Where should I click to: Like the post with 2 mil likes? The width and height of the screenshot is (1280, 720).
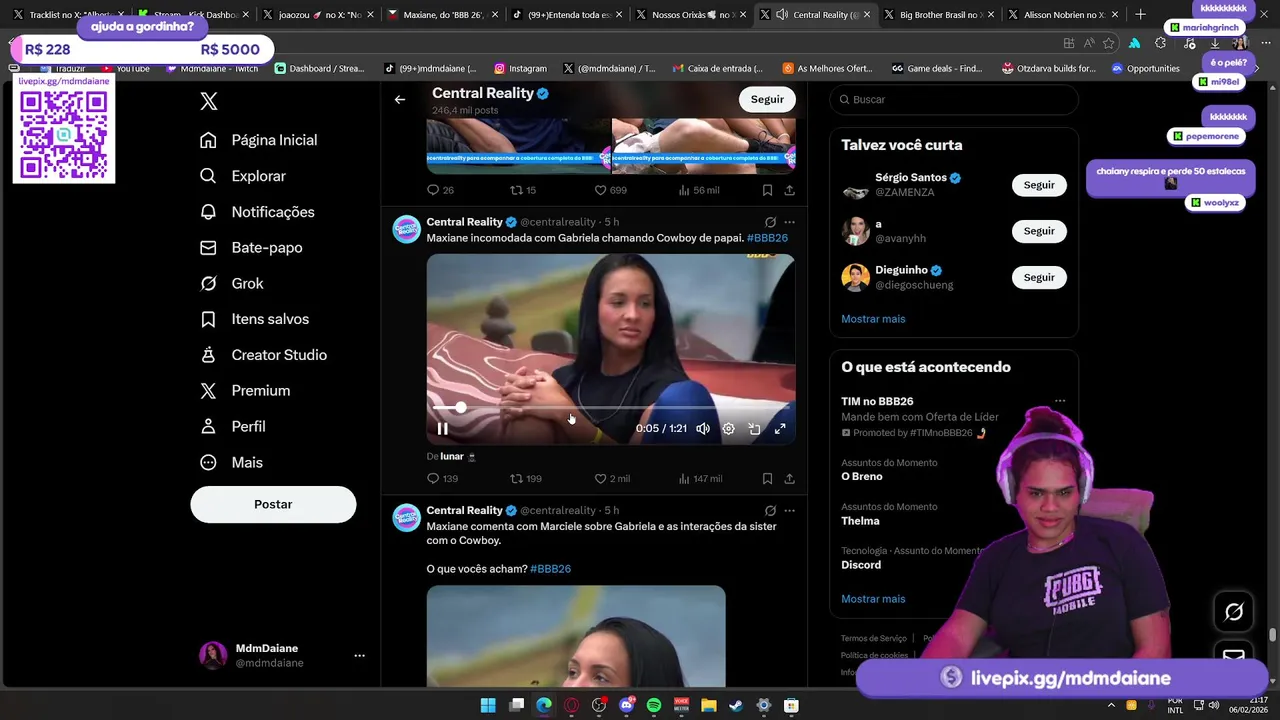[x=612, y=479]
